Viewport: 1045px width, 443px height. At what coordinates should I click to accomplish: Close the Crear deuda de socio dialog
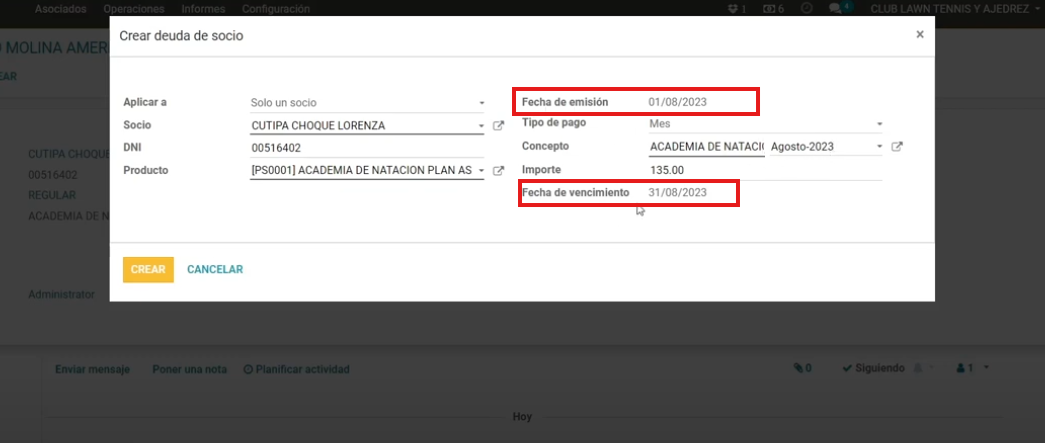(920, 35)
